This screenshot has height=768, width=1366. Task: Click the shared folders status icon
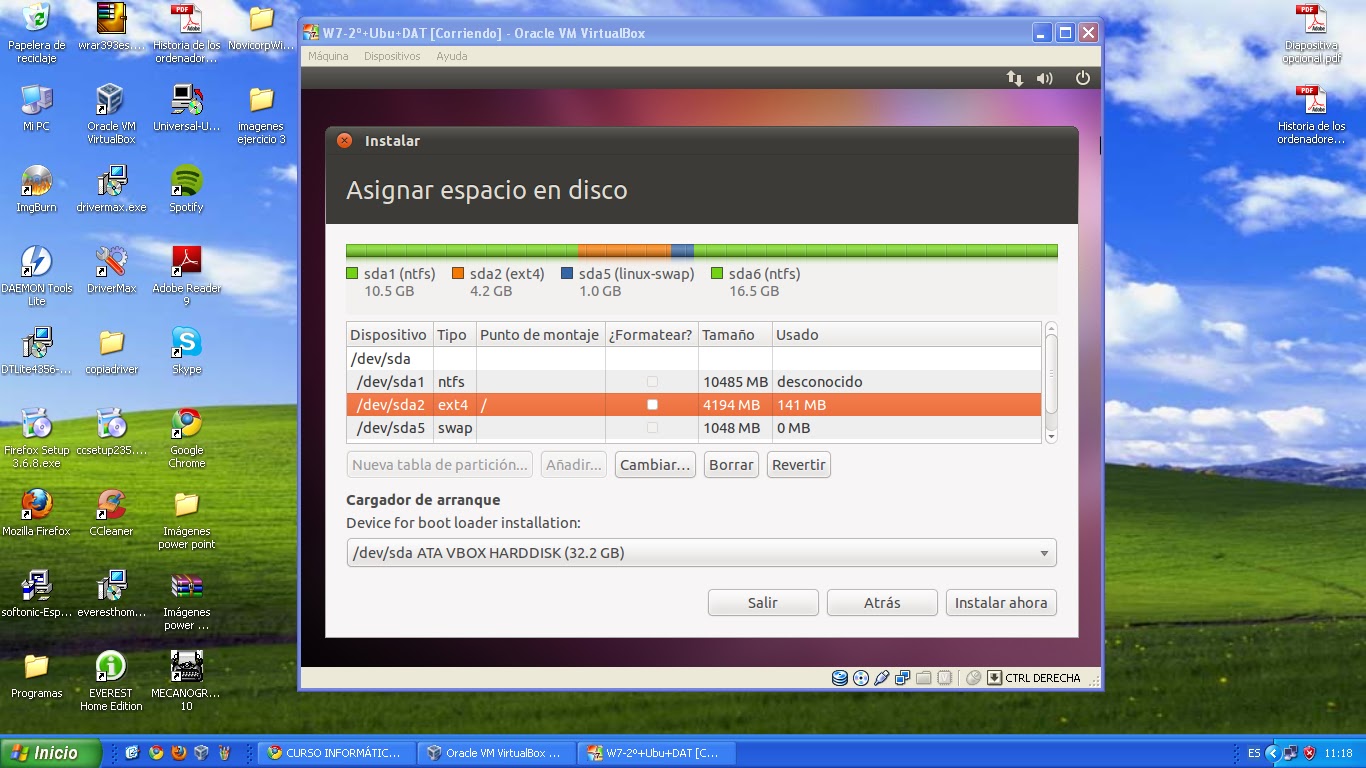923,678
